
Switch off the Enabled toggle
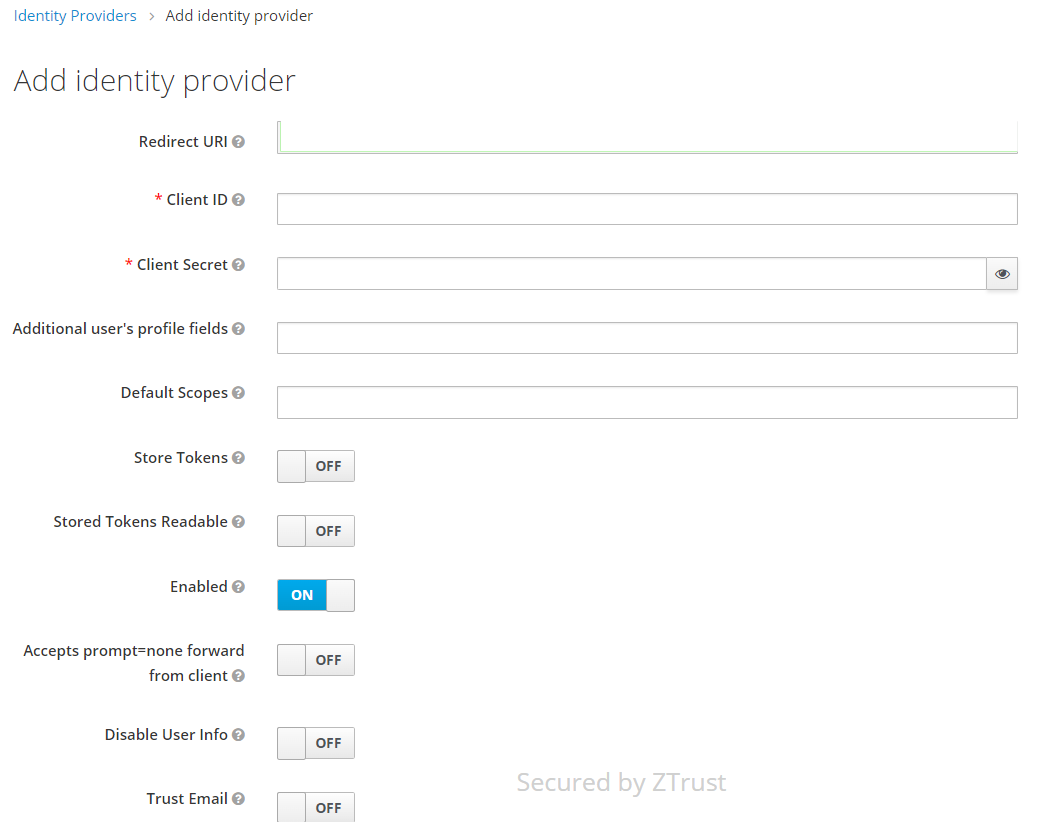coord(316,595)
